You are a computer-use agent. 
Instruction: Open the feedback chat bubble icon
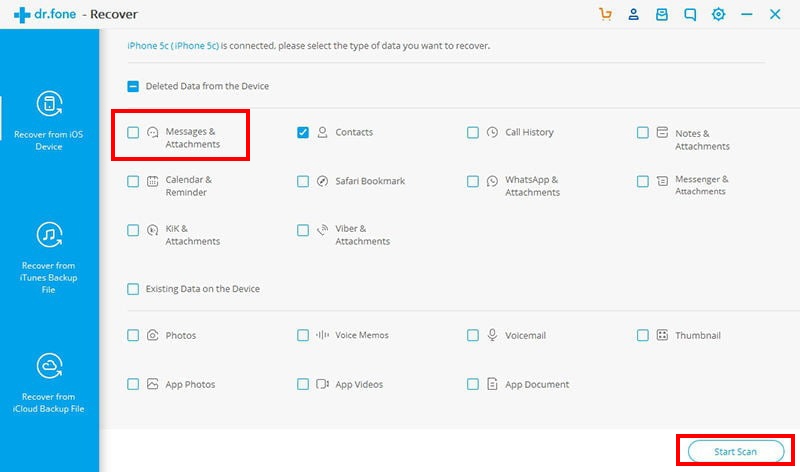point(690,14)
